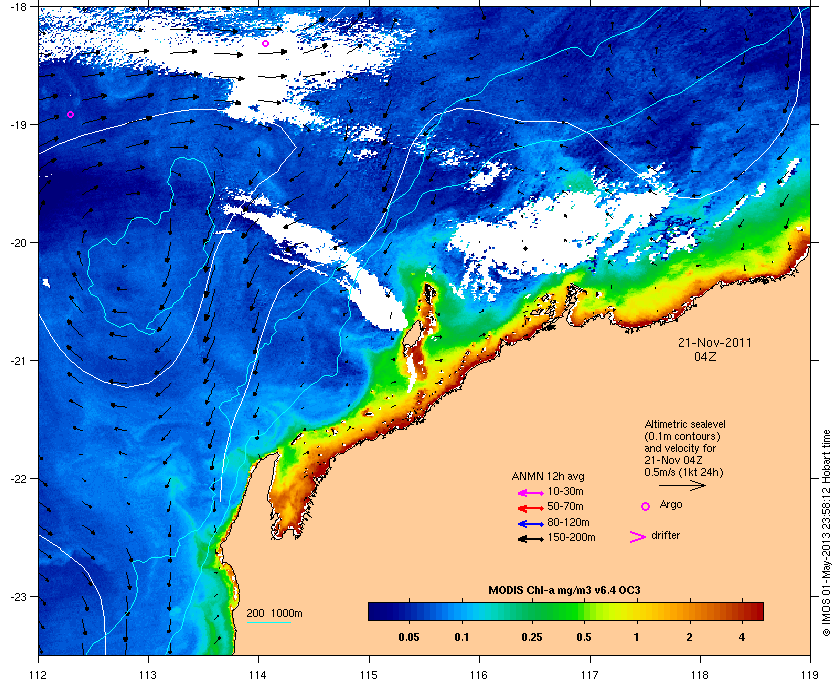
Task: Click the Argo float marker near 112.3E, 18.9S
Action: click(x=70, y=114)
